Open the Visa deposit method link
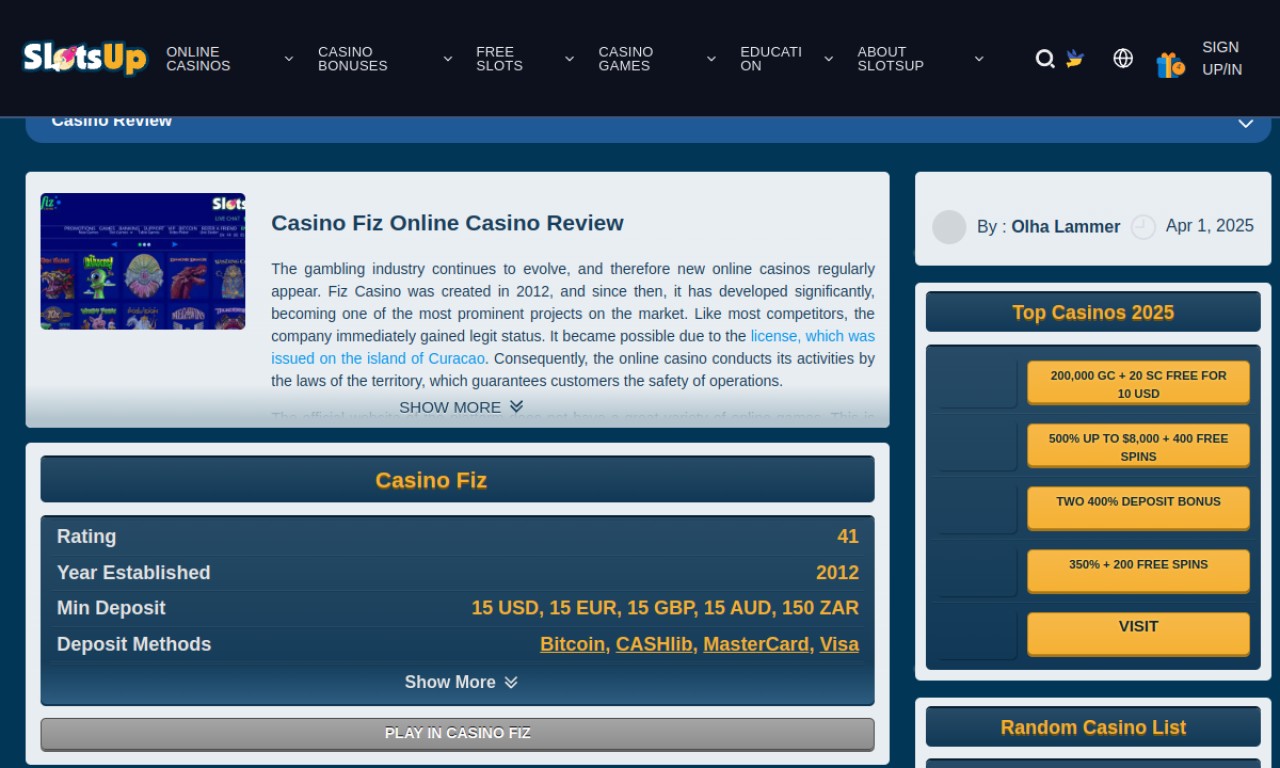The height and width of the screenshot is (768, 1280). (839, 644)
